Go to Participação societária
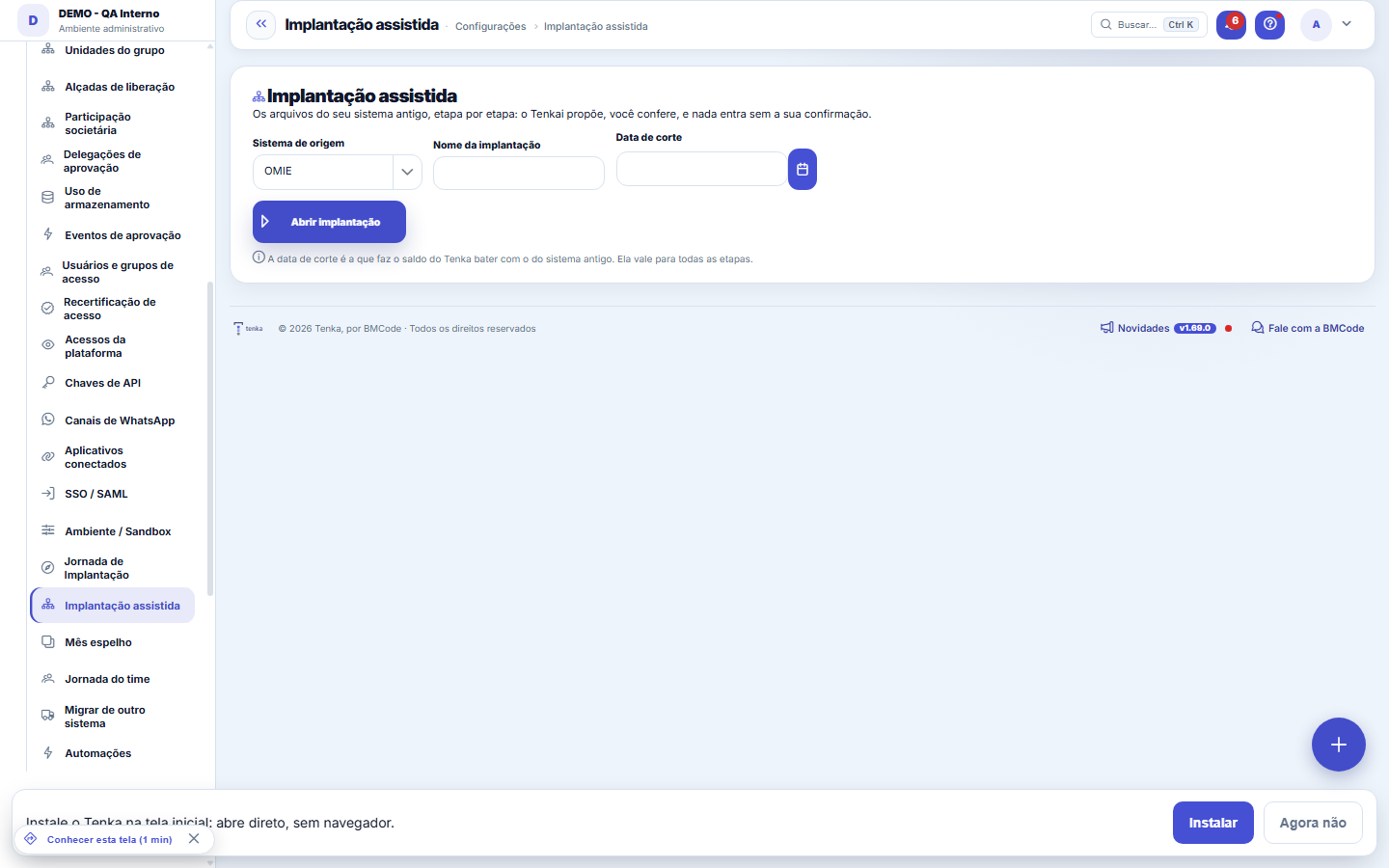 (x=112, y=123)
